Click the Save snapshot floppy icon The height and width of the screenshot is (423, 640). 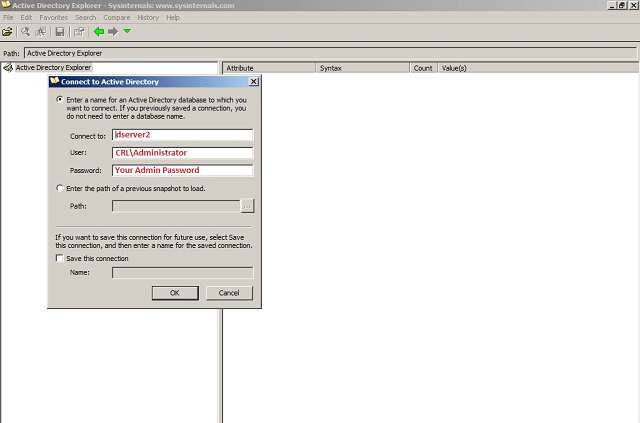pyautogui.click(x=60, y=32)
